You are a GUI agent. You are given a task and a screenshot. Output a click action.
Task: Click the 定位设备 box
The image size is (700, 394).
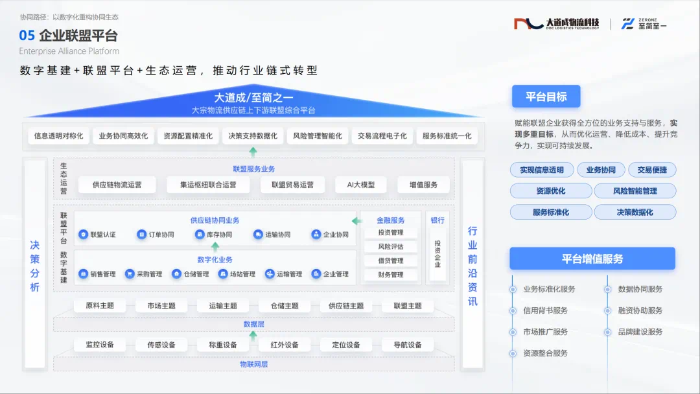[x=346, y=344]
